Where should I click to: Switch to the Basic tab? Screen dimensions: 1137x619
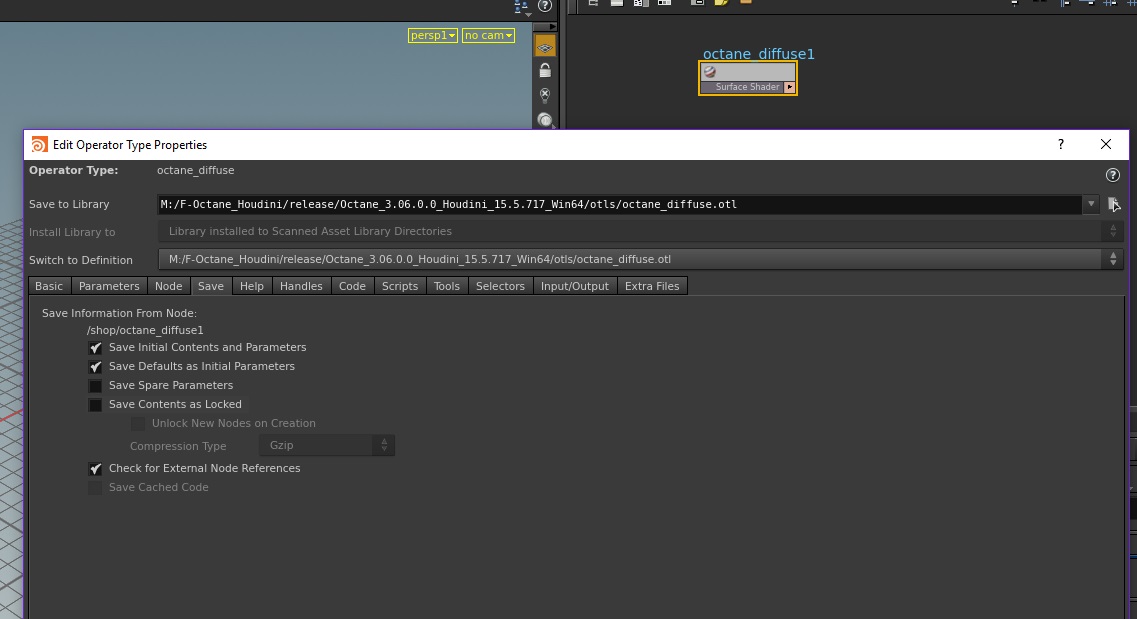tap(49, 286)
